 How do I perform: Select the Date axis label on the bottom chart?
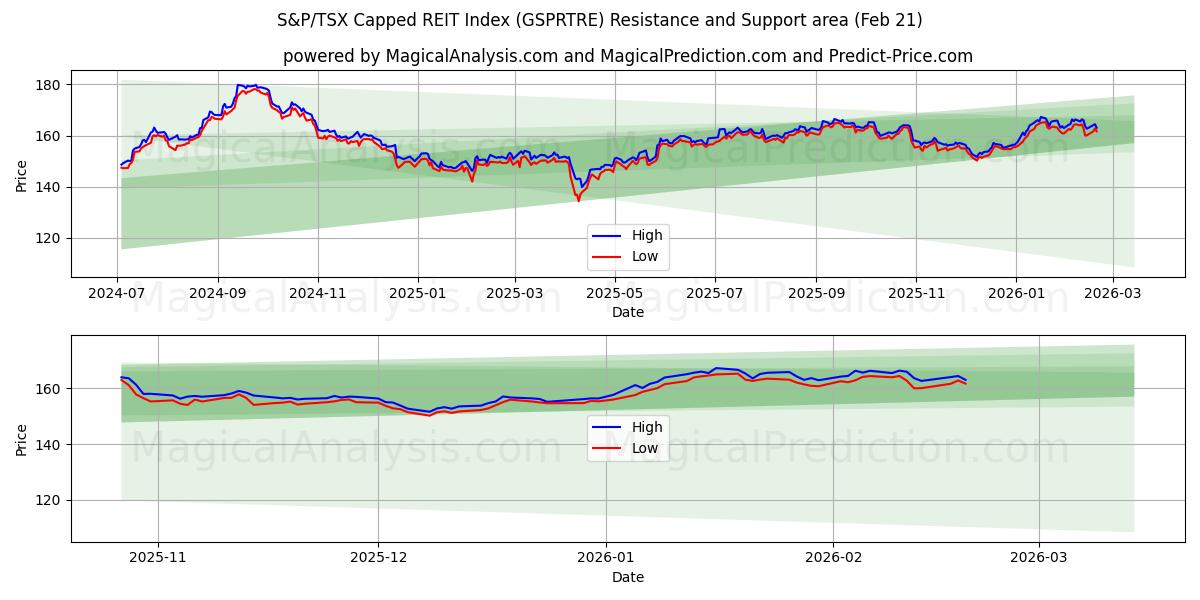626,577
